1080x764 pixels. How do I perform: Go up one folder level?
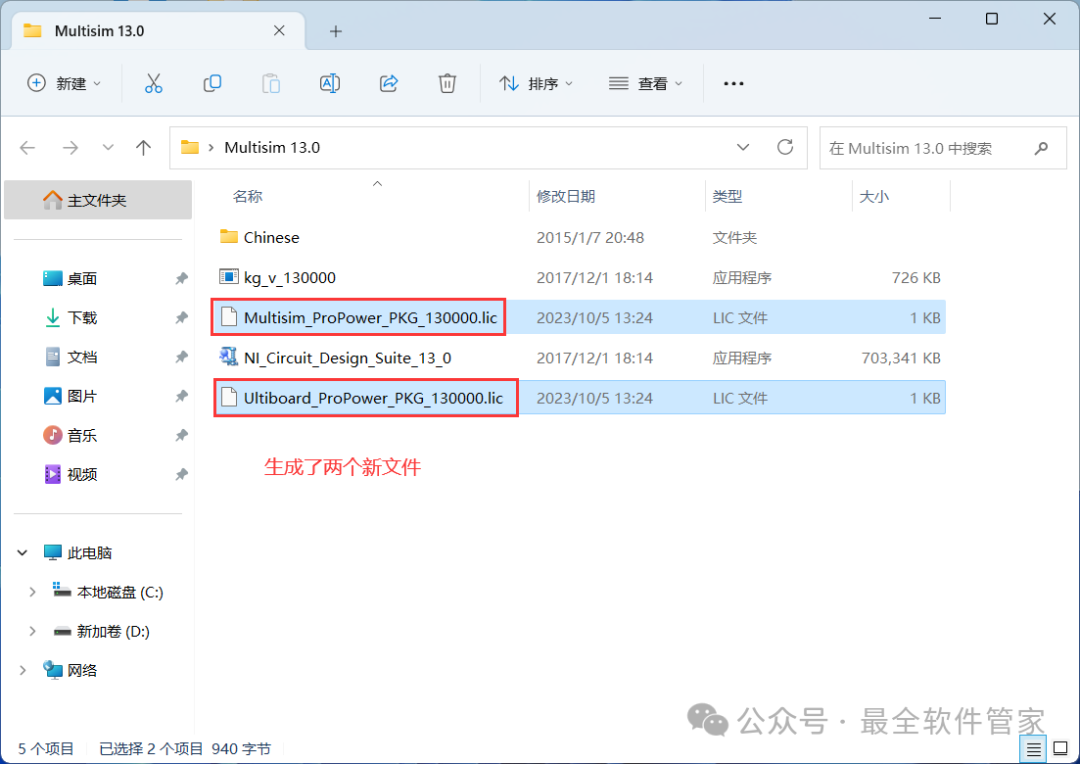(143, 147)
